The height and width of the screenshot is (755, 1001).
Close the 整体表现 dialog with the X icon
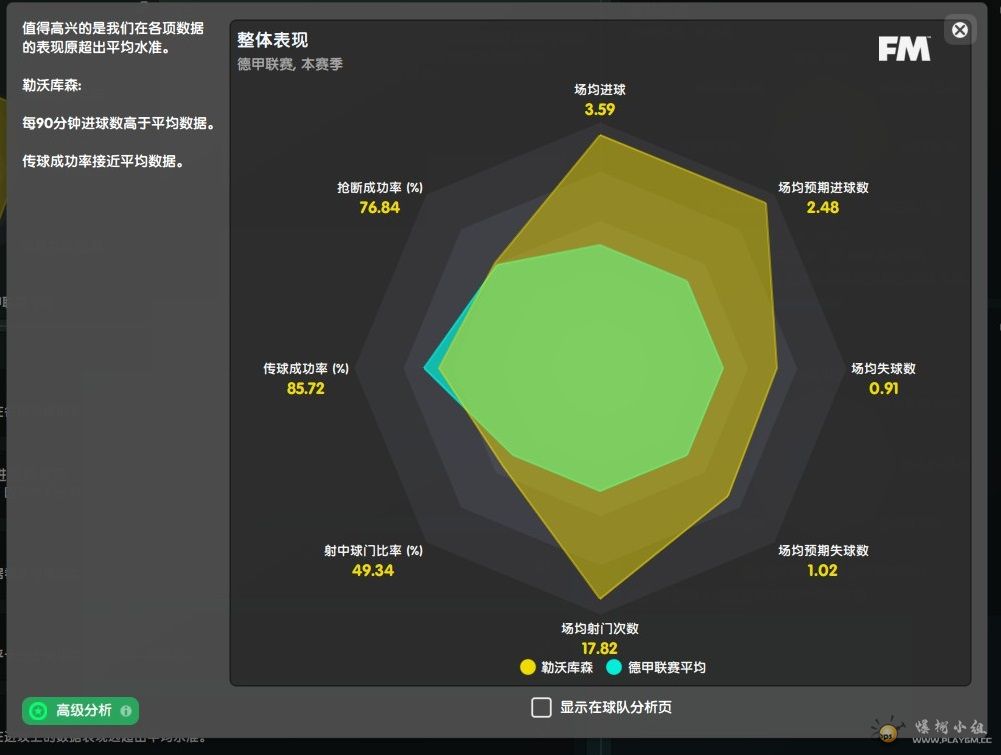pyautogui.click(x=959, y=30)
